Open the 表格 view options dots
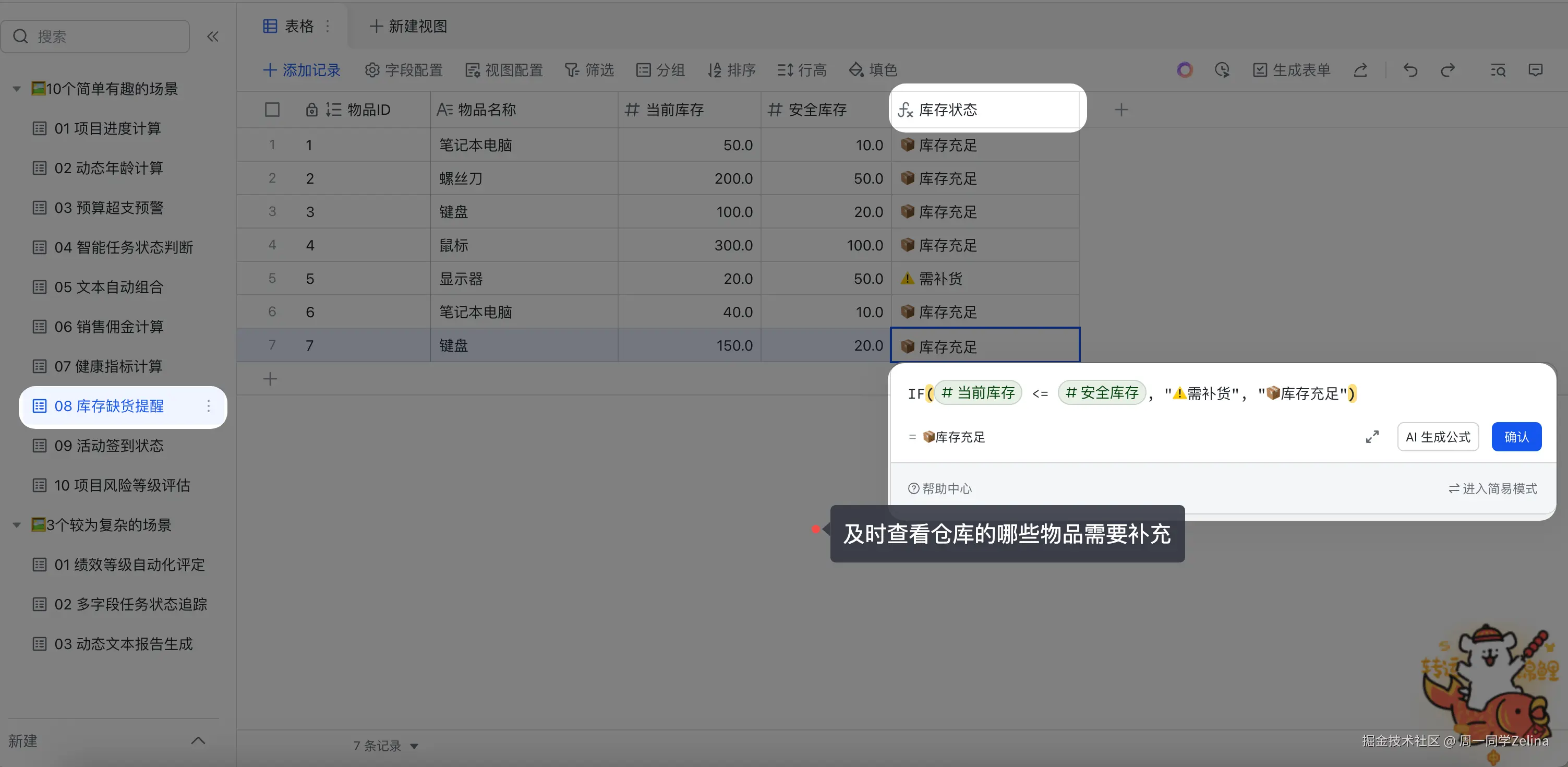 328,26
